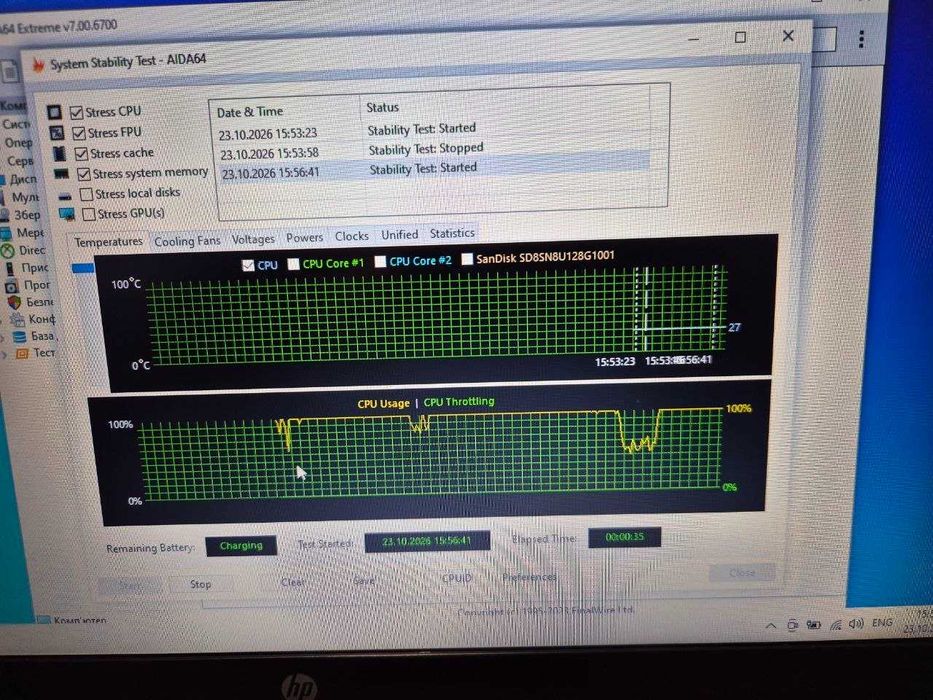The width and height of the screenshot is (933, 700).
Task: Open the Unified tab
Action: pos(399,235)
